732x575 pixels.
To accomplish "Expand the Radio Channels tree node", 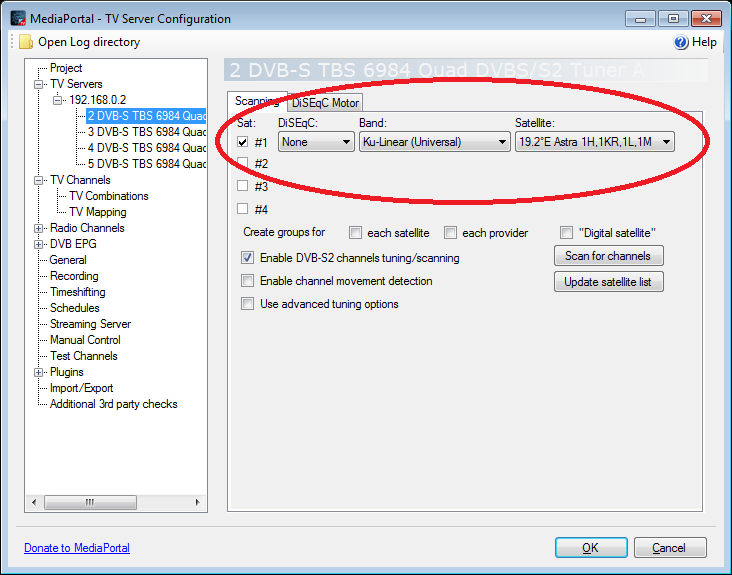I will [x=39, y=229].
